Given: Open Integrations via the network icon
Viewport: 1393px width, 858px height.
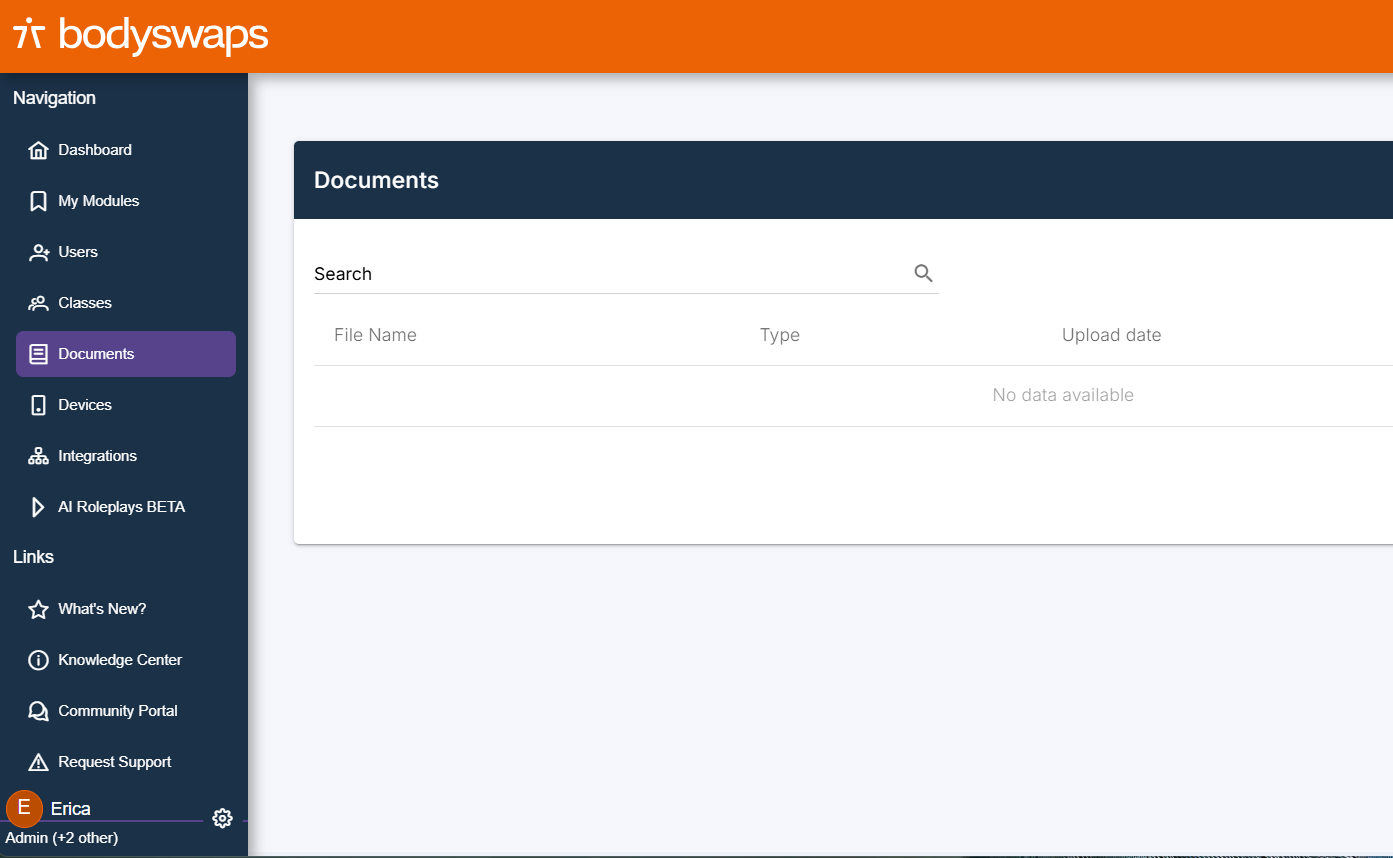Looking at the screenshot, I should [38, 455].
